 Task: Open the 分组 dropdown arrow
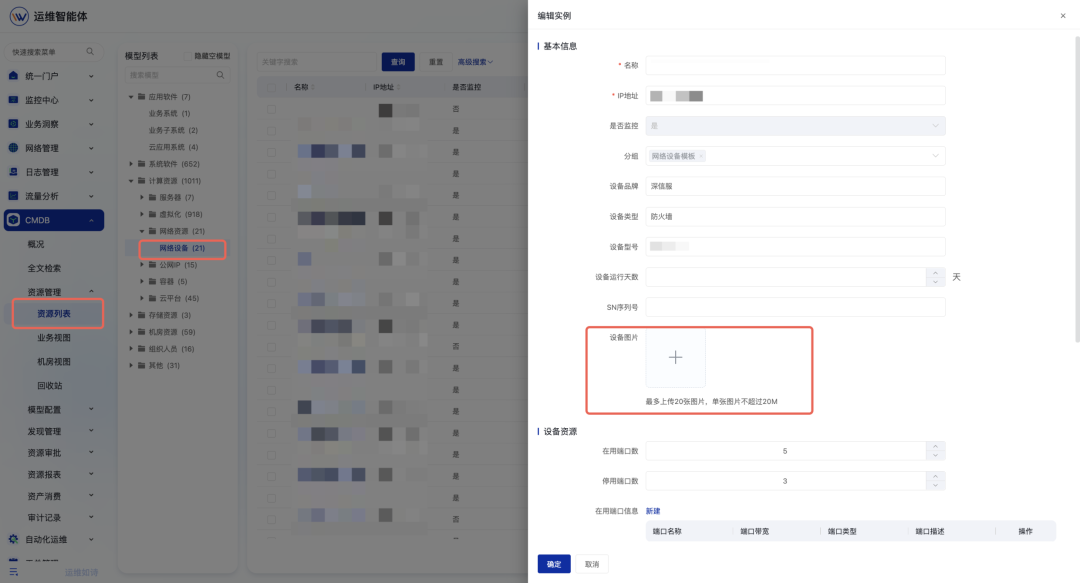pyautogui.click(x=935, y=156)
